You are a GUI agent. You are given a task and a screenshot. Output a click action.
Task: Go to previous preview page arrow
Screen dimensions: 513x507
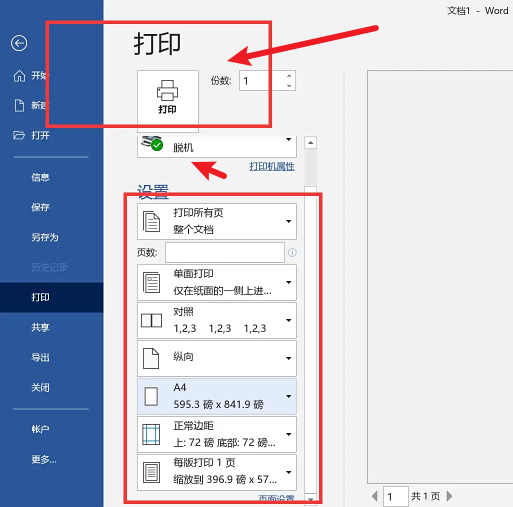click(375, 496)
